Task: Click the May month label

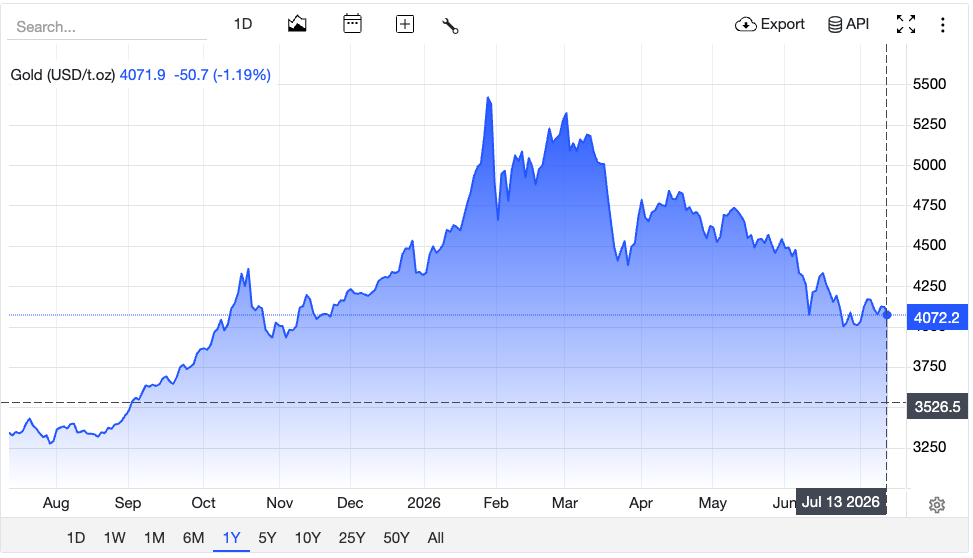Action: (712, 503)
